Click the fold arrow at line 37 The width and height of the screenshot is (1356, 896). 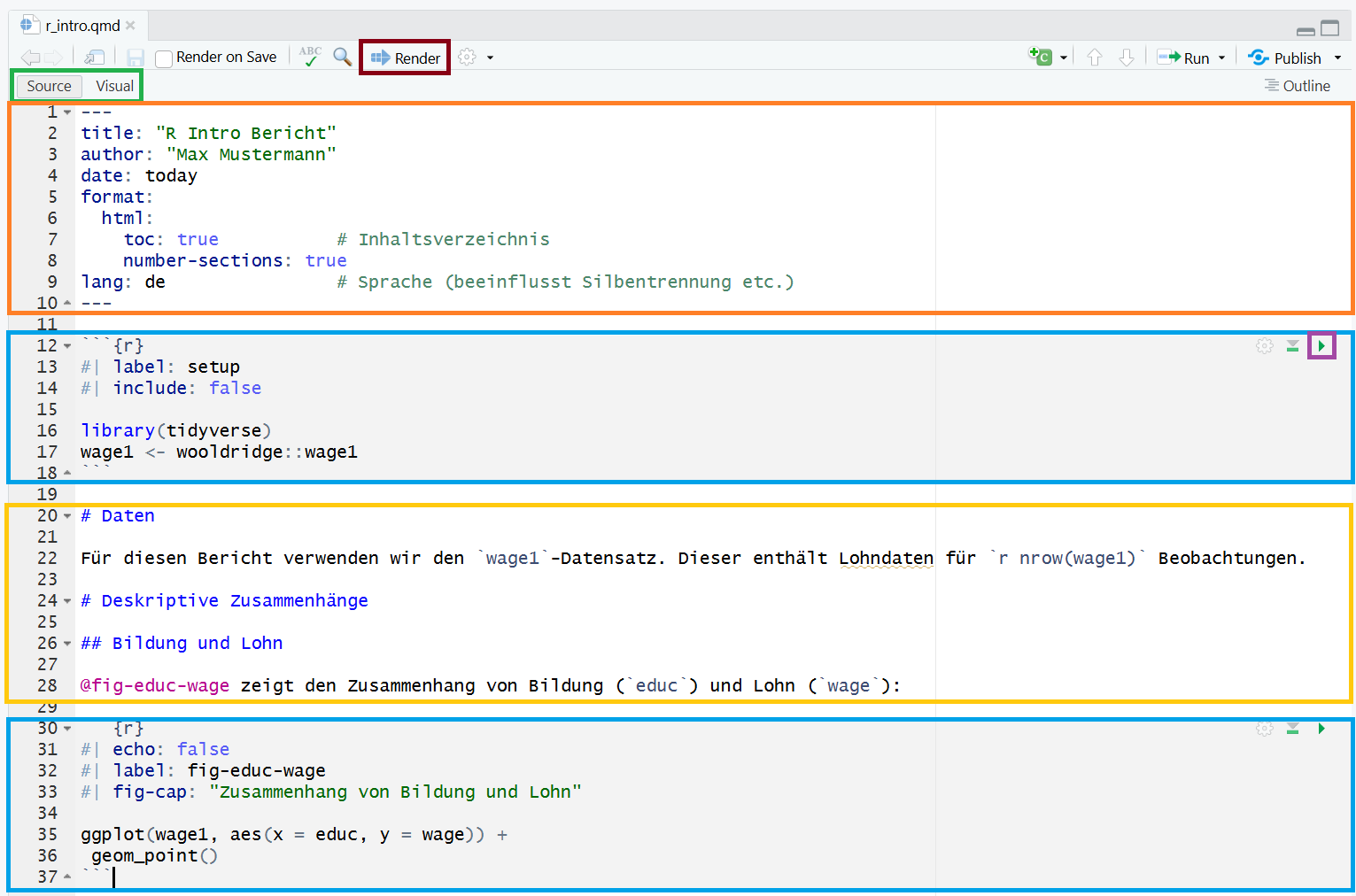pos(67,877)
